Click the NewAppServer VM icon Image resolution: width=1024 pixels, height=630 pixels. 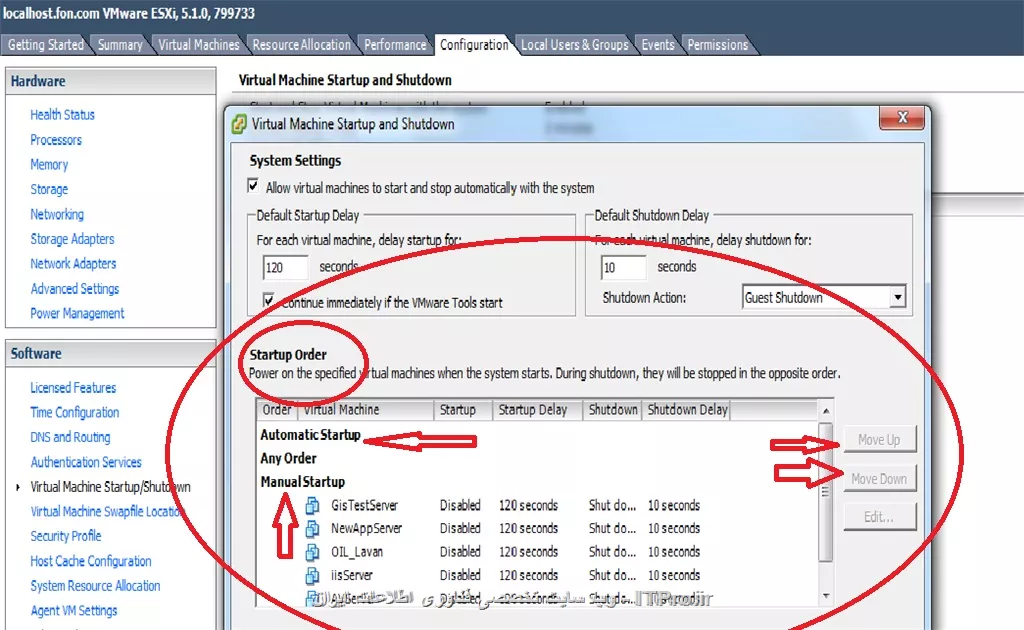click(313, 528)
